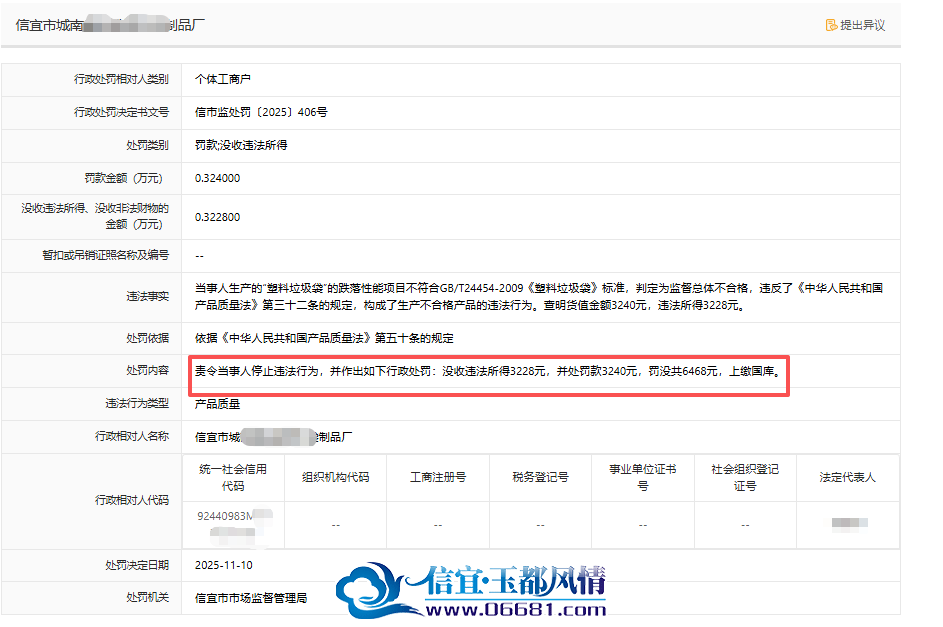Select the 统一社会信用代码 column header
Screen dimensions: 943x627
point(233,477)
